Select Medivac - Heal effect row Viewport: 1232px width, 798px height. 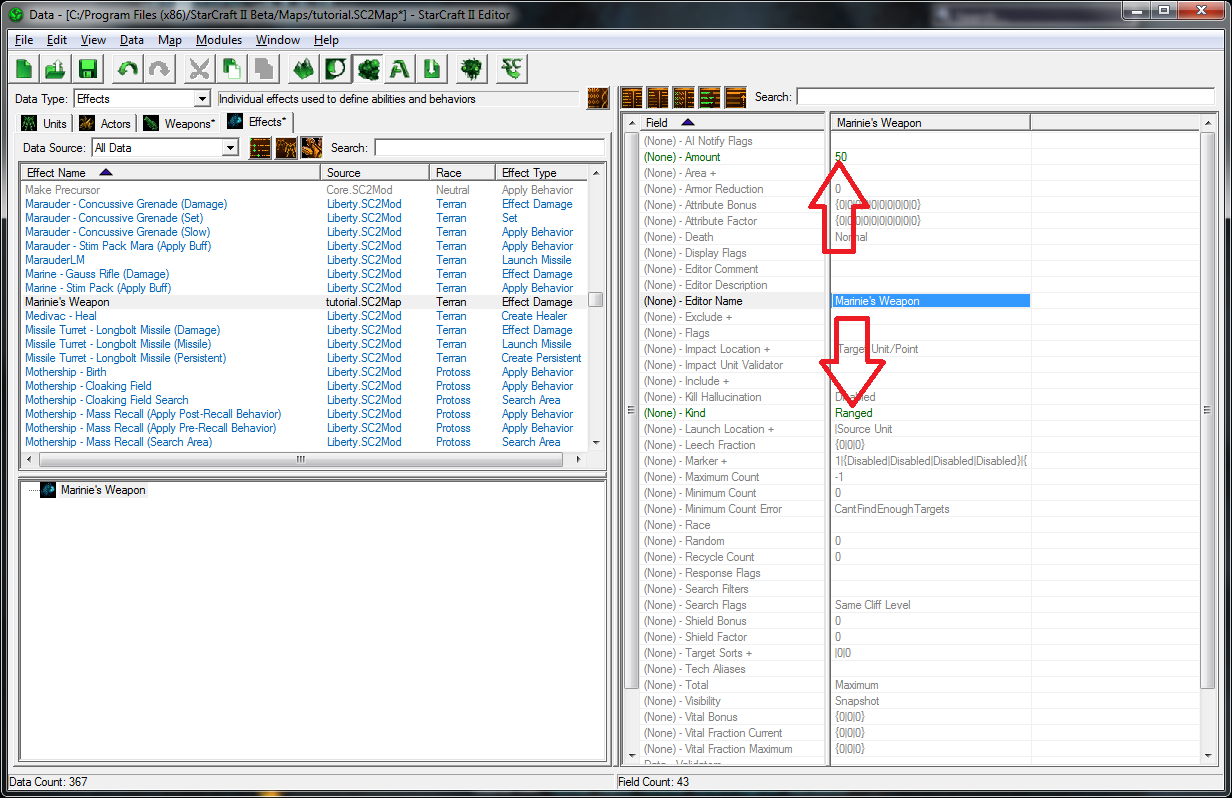coord(305,316)
